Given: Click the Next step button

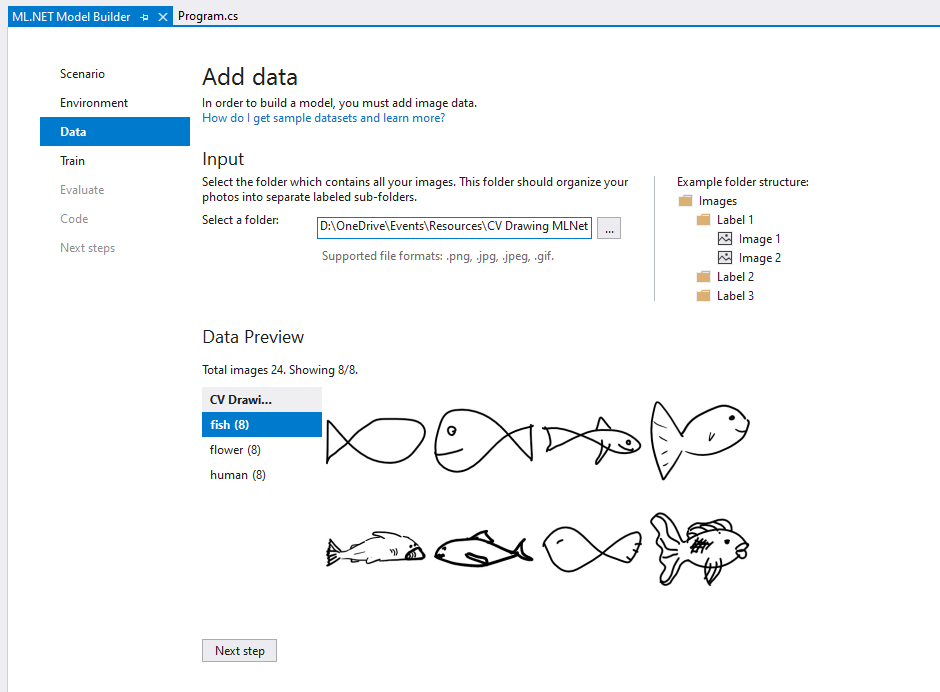Looking at the screenshot, I should [x=240, y=651].
